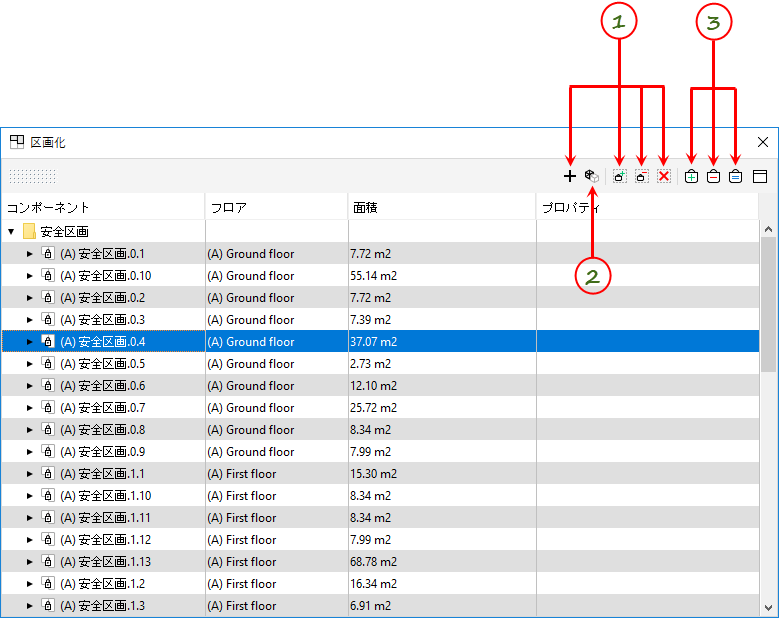Click the red X clear selection icon
The height and width of the screenshot is (618, 779).
coord(664,176)
